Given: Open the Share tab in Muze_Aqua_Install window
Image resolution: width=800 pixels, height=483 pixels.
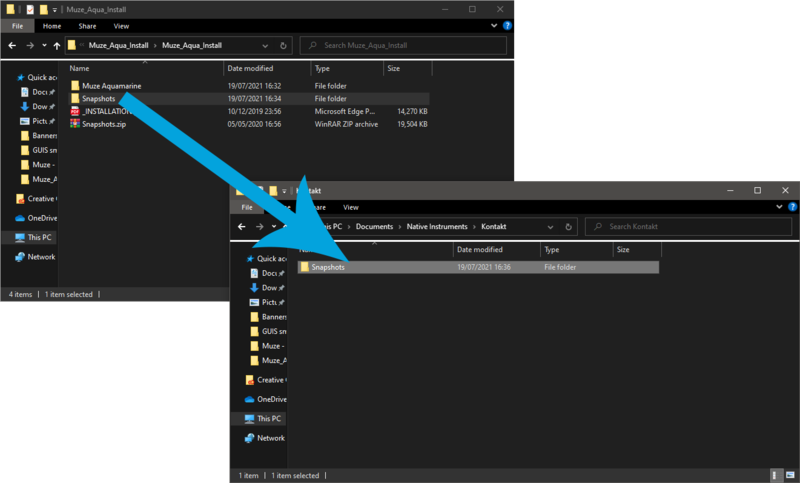Looking at the screenshot, I should pos(87,26).
